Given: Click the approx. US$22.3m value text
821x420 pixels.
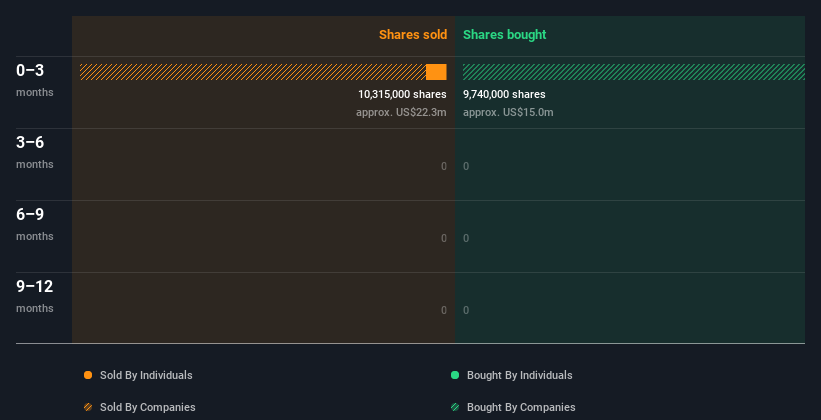Looking at the screenshot, I should click(401, 112).
